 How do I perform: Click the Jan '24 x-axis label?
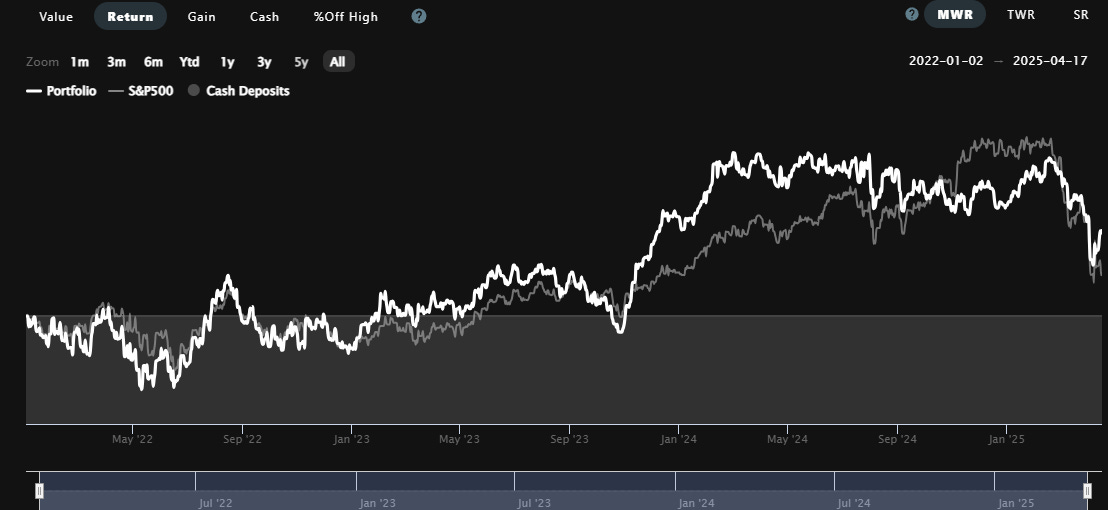678,439
